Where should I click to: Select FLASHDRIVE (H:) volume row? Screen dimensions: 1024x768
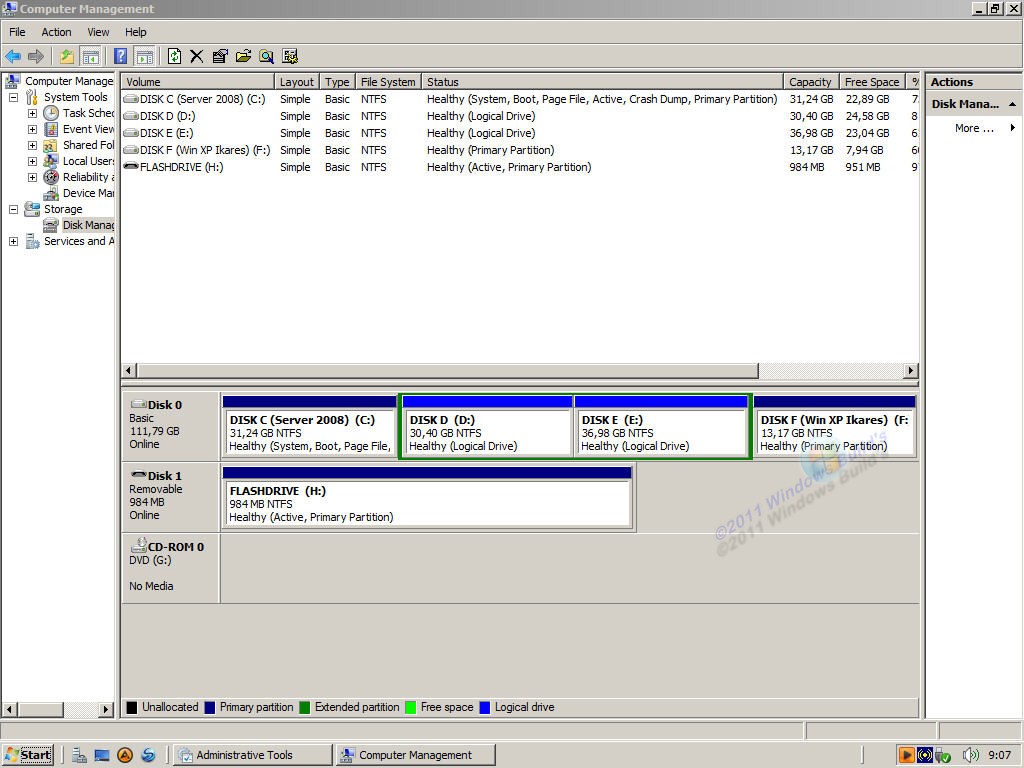click(x=520, y=167)
